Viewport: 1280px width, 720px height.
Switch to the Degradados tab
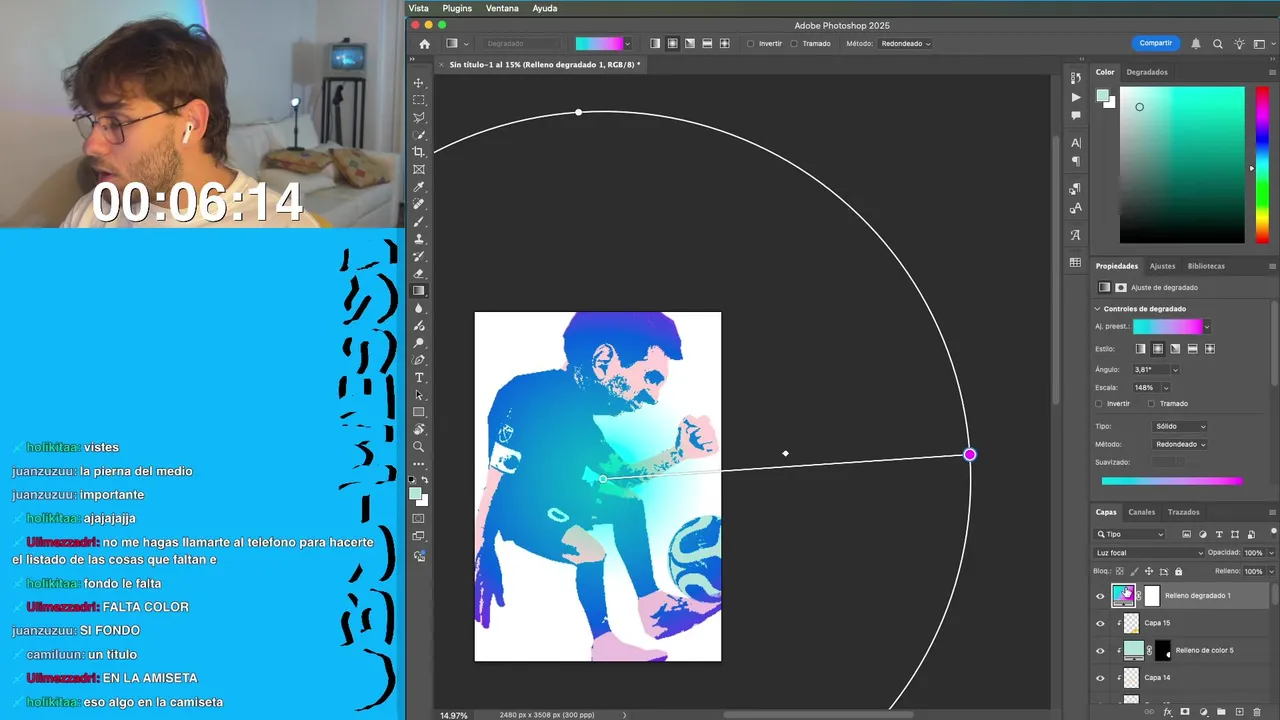(1147, 72)
